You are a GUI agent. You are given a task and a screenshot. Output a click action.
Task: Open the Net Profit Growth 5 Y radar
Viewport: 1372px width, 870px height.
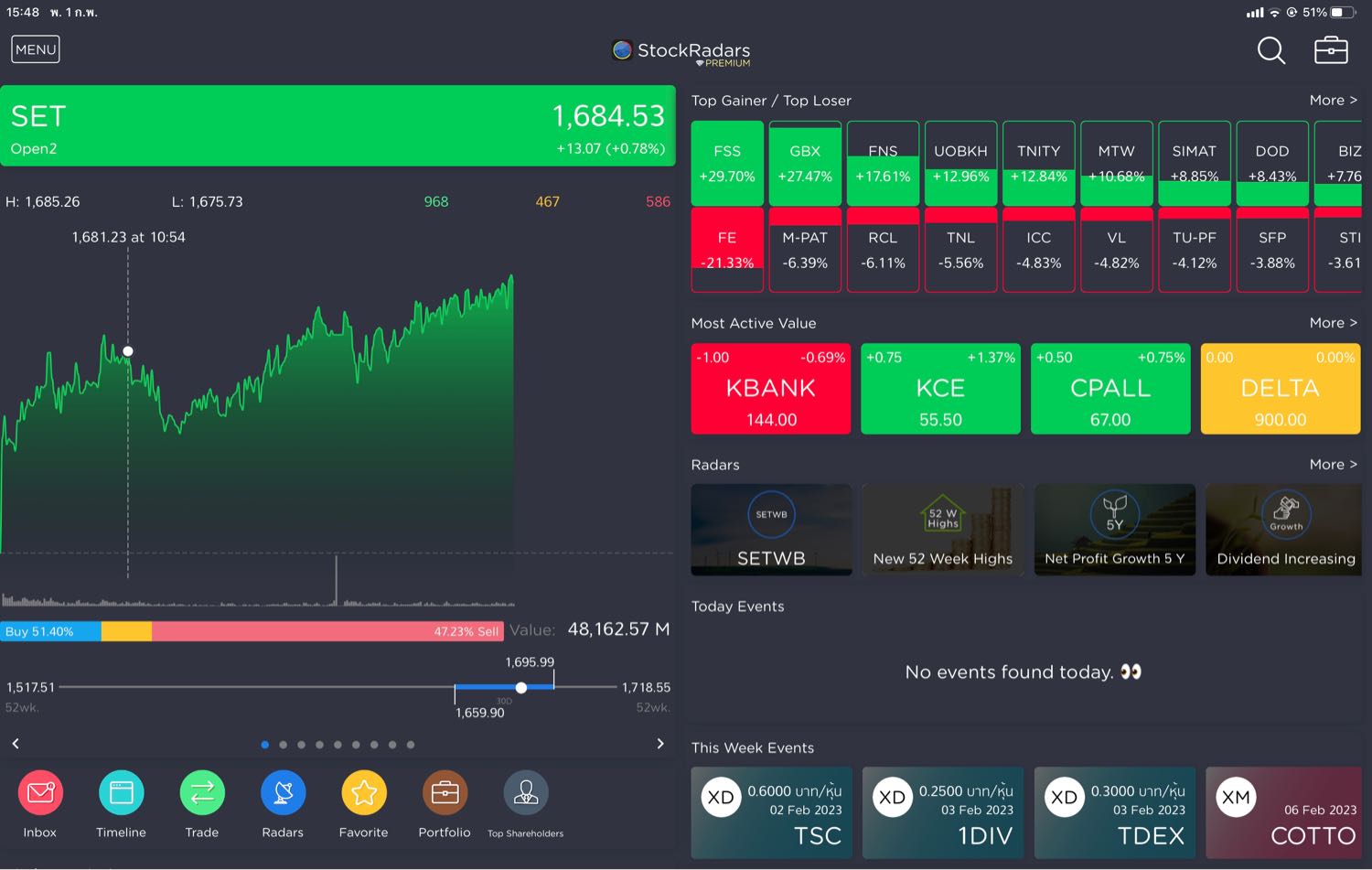tap(1115, 530)
